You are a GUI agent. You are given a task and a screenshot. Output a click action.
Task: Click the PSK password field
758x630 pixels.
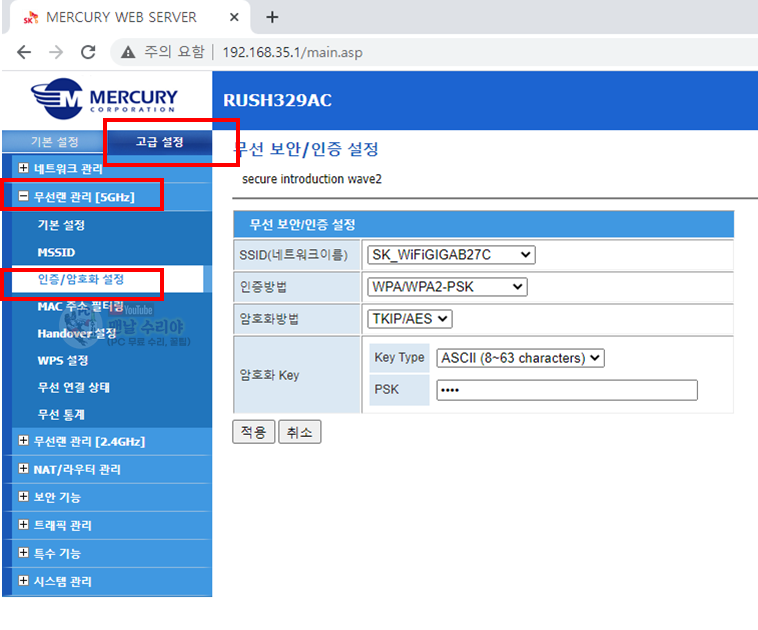click(567, 390)
